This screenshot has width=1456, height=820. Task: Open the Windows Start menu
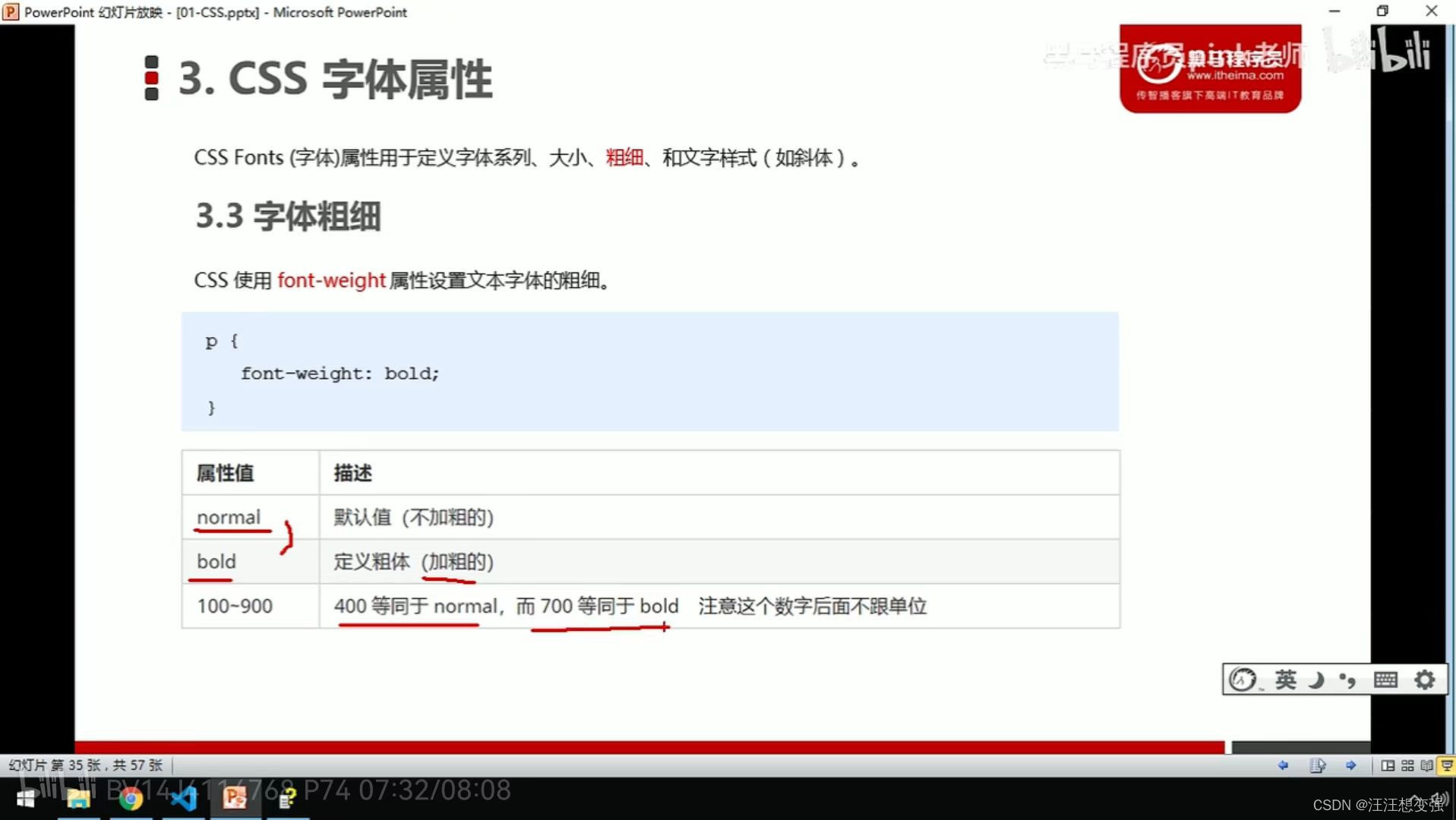[x=26, y=799]
